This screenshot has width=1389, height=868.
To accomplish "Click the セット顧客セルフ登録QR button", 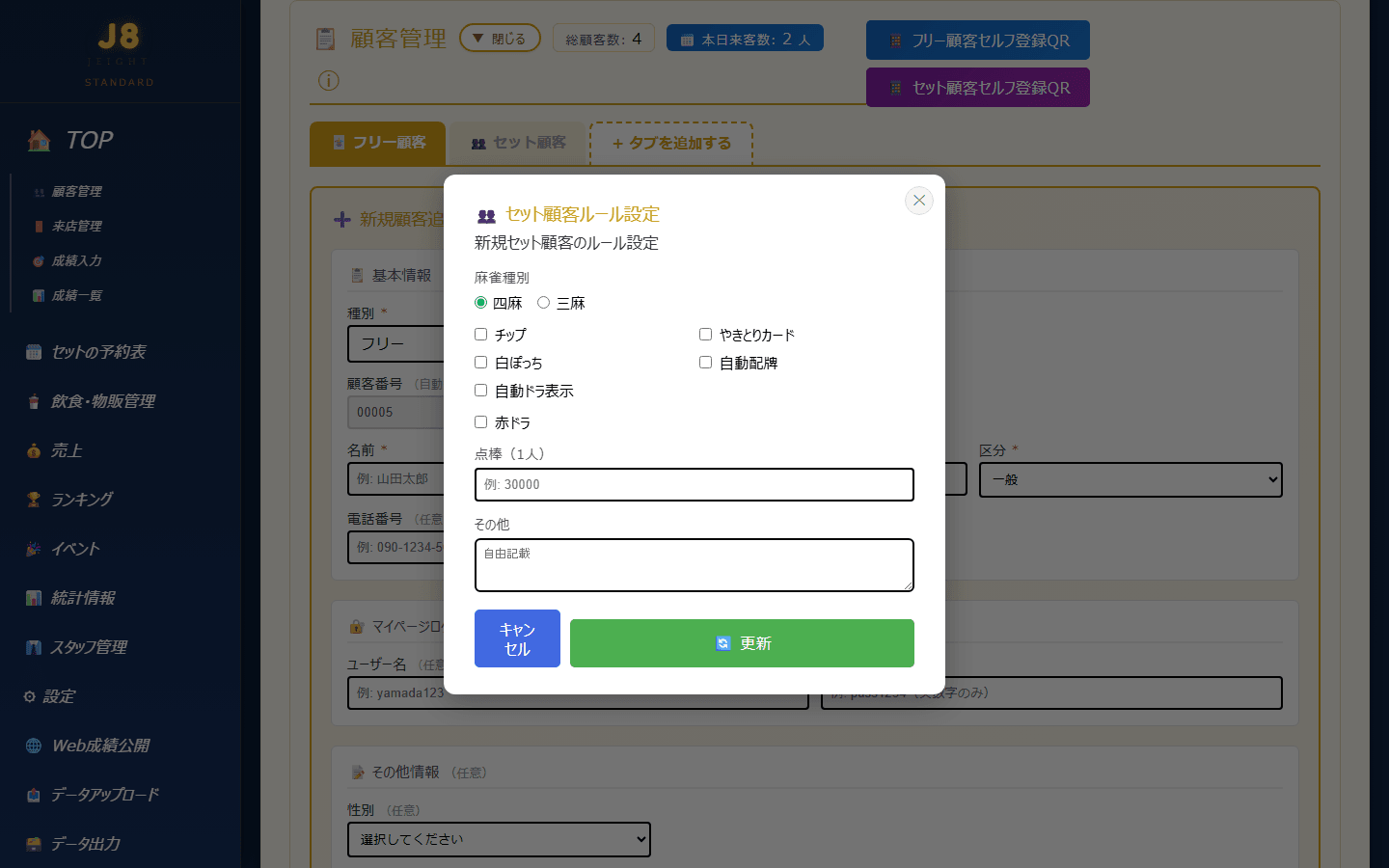I will point(978,88).
